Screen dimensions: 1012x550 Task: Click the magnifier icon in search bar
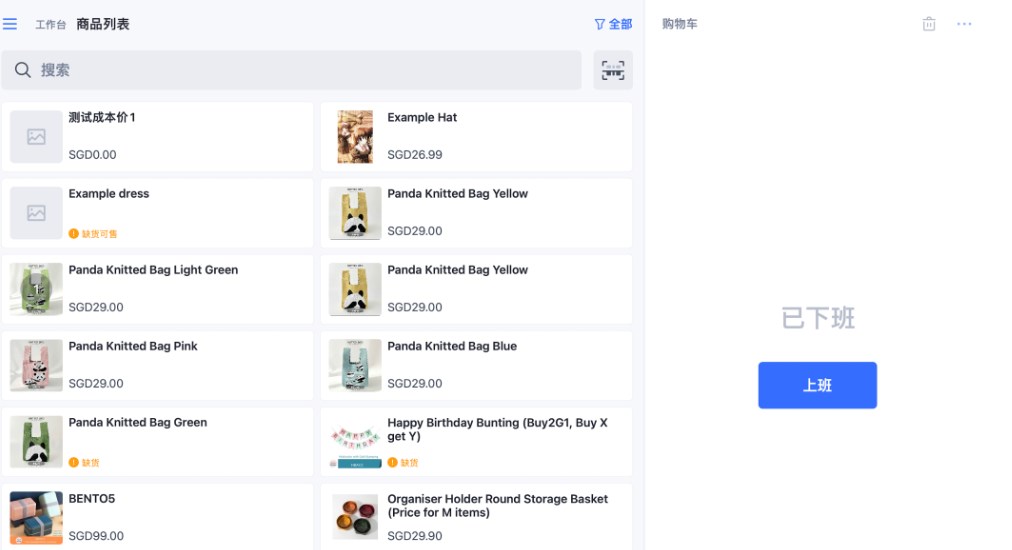pos(22,70)
